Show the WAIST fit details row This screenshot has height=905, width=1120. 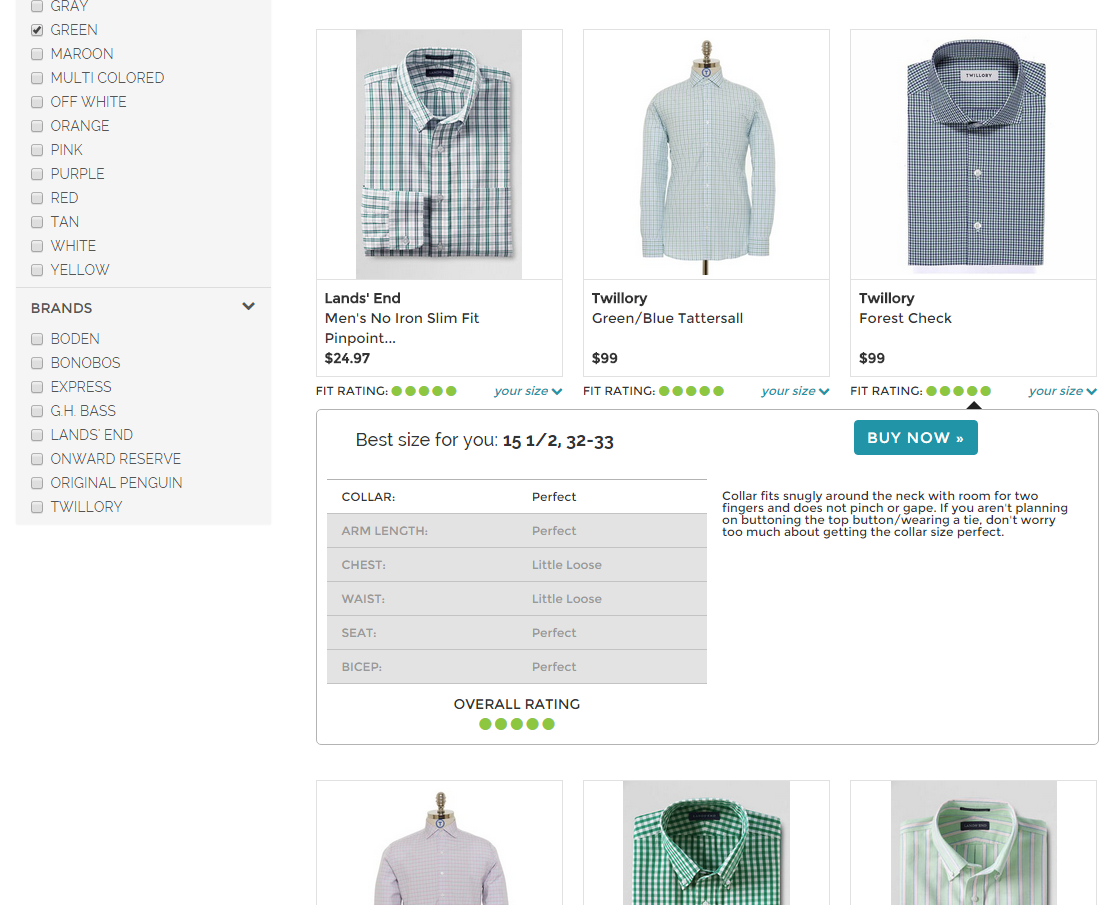[x=516, y=599]
